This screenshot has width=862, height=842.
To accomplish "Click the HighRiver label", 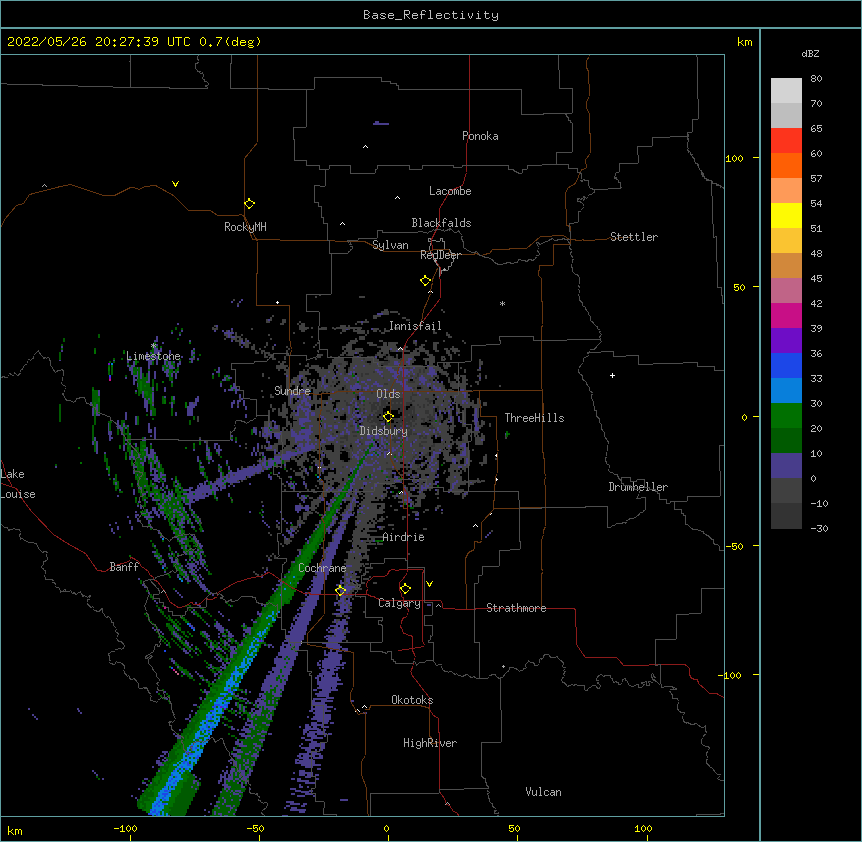I will [430, 743].
